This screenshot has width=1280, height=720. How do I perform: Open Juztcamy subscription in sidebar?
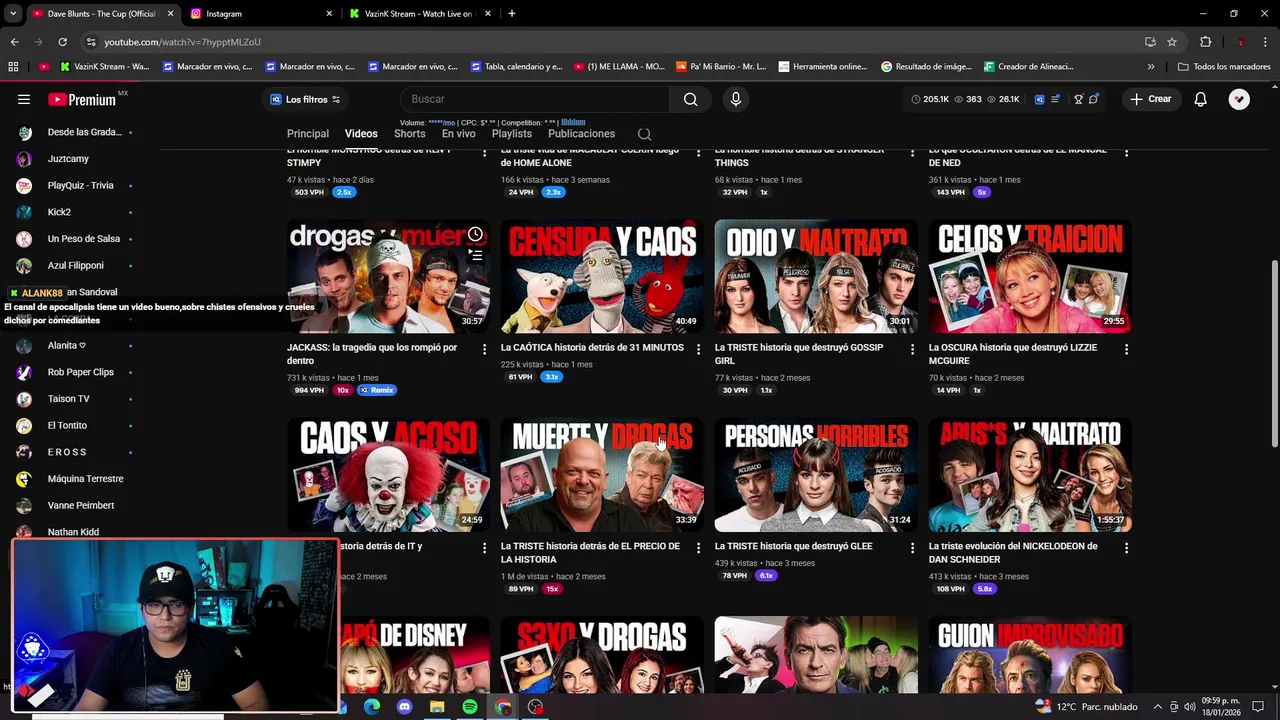coord(68,159)
